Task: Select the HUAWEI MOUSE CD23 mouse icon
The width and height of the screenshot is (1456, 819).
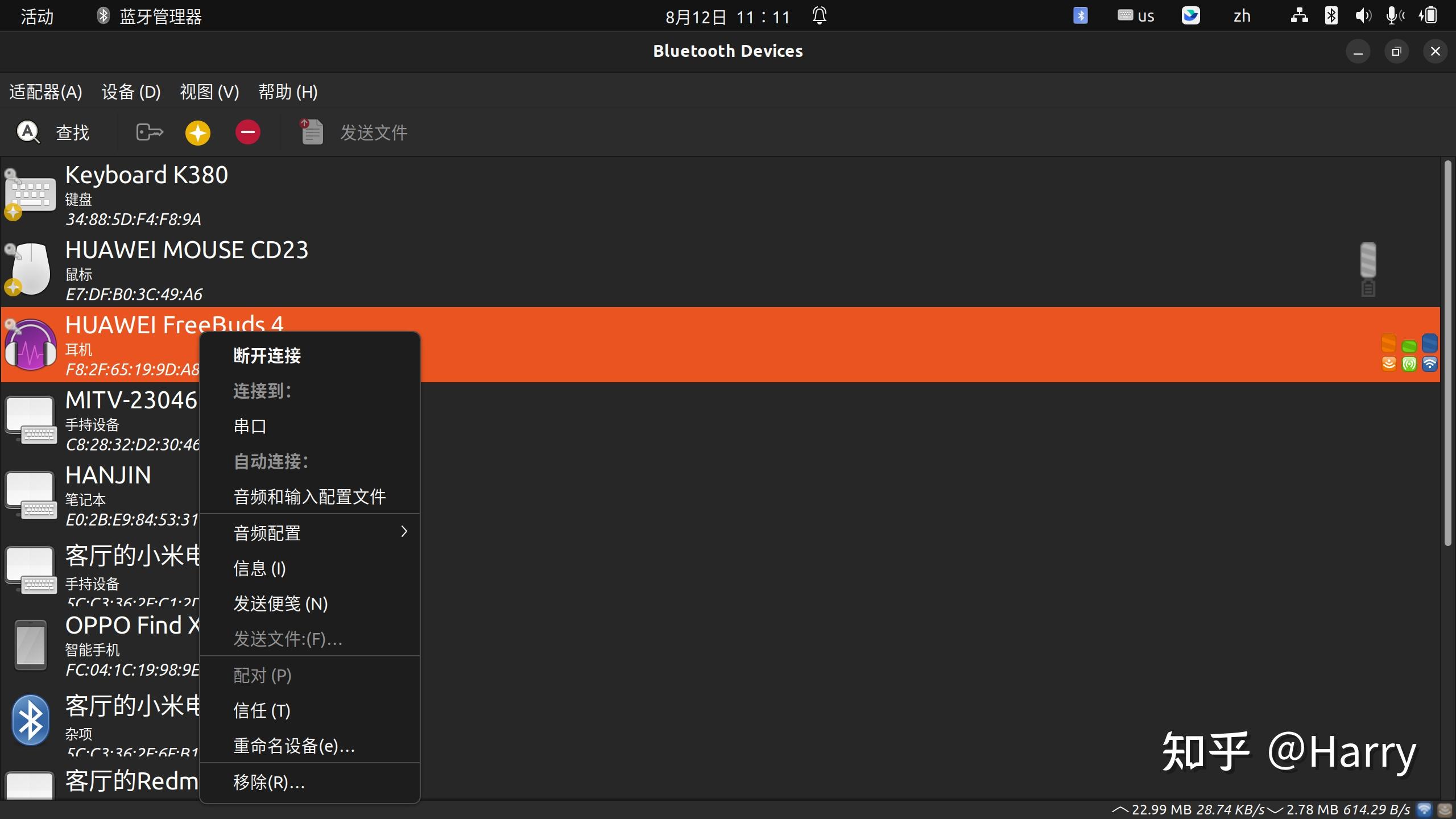Action: coord(30,269)
